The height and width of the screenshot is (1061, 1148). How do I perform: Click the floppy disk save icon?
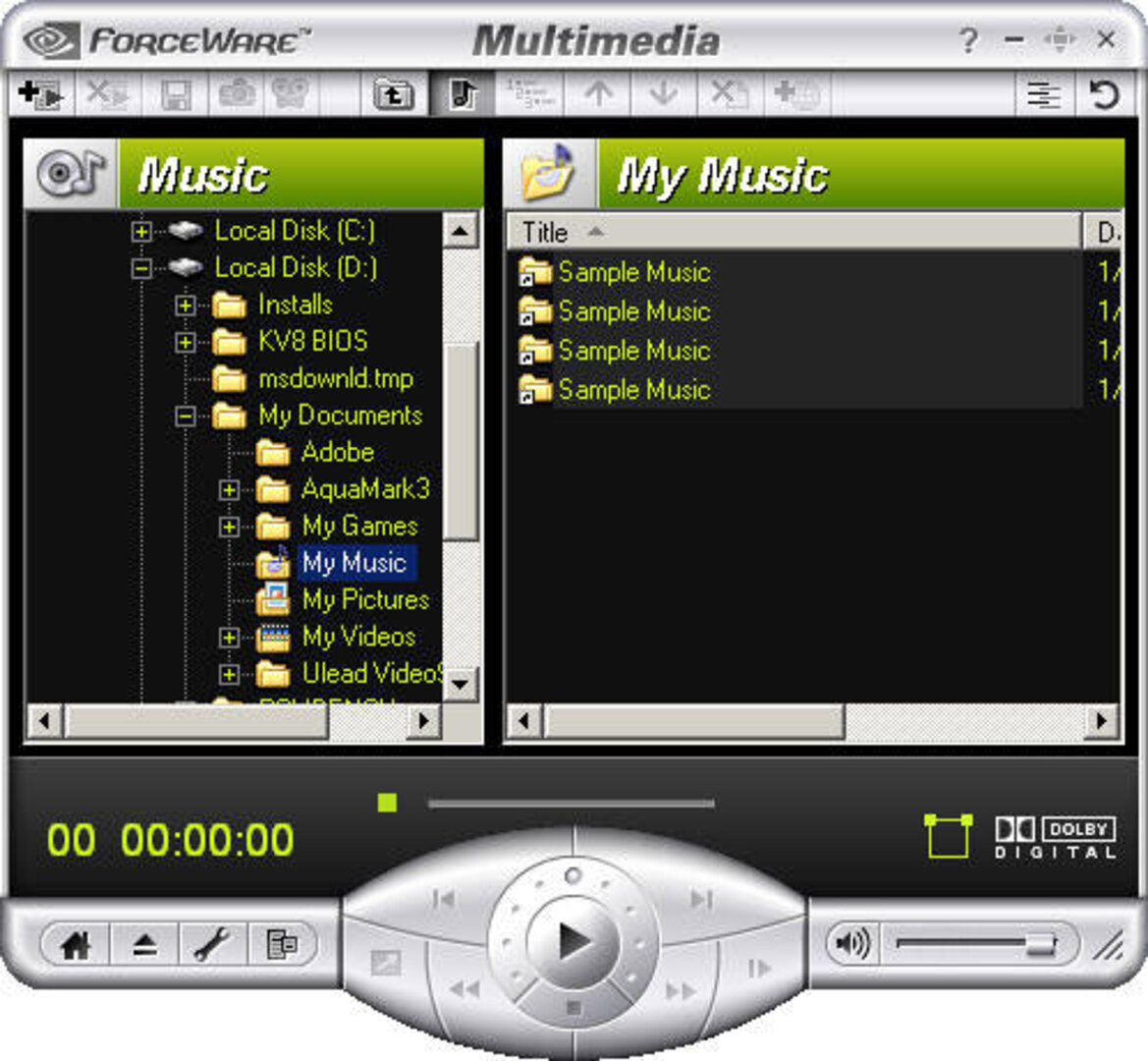pos(177,94)
